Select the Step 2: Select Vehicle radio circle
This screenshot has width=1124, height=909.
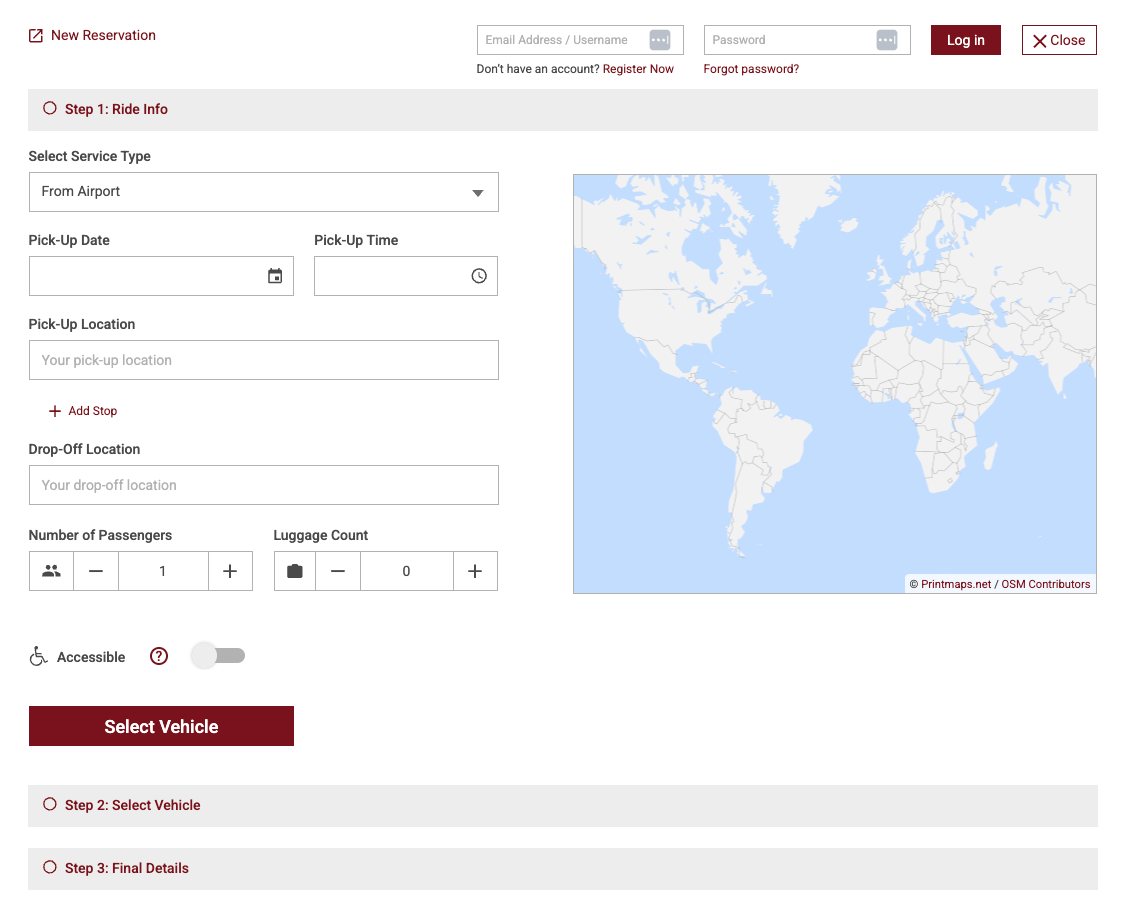(x=49, y=804)
